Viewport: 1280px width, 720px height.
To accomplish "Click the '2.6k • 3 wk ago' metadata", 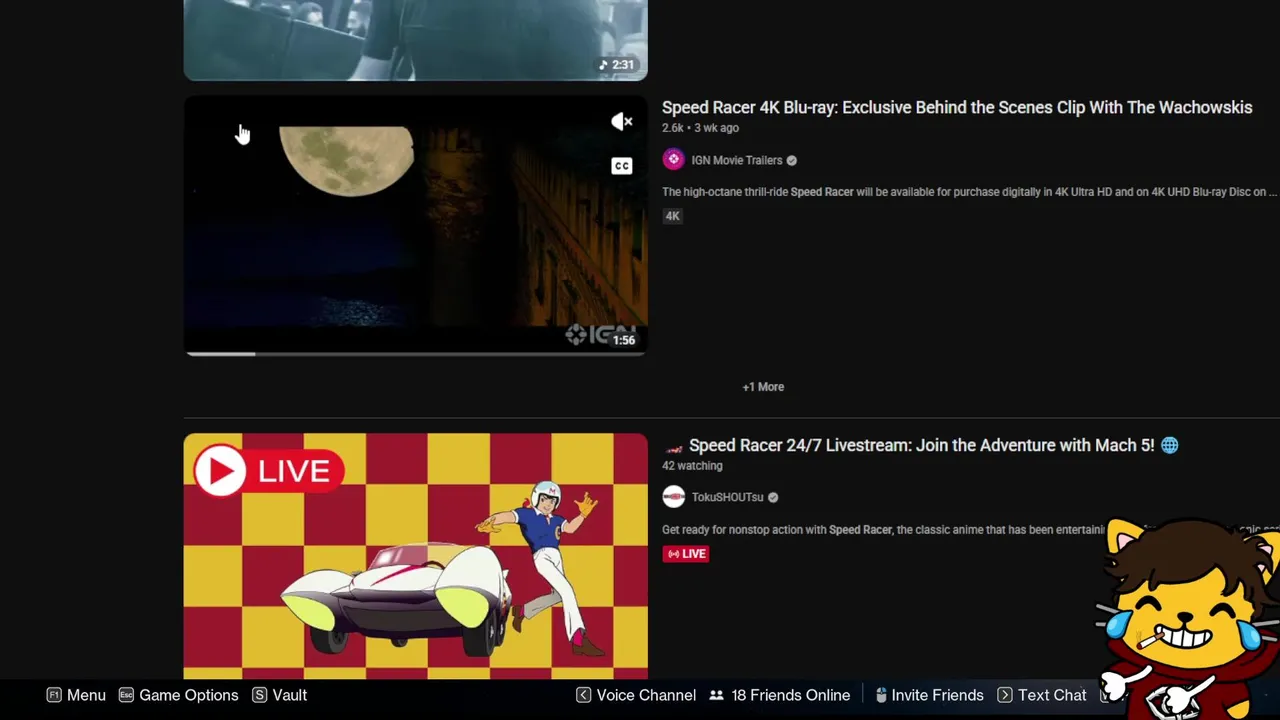I will pyautogui.click(x=700, y=128).
